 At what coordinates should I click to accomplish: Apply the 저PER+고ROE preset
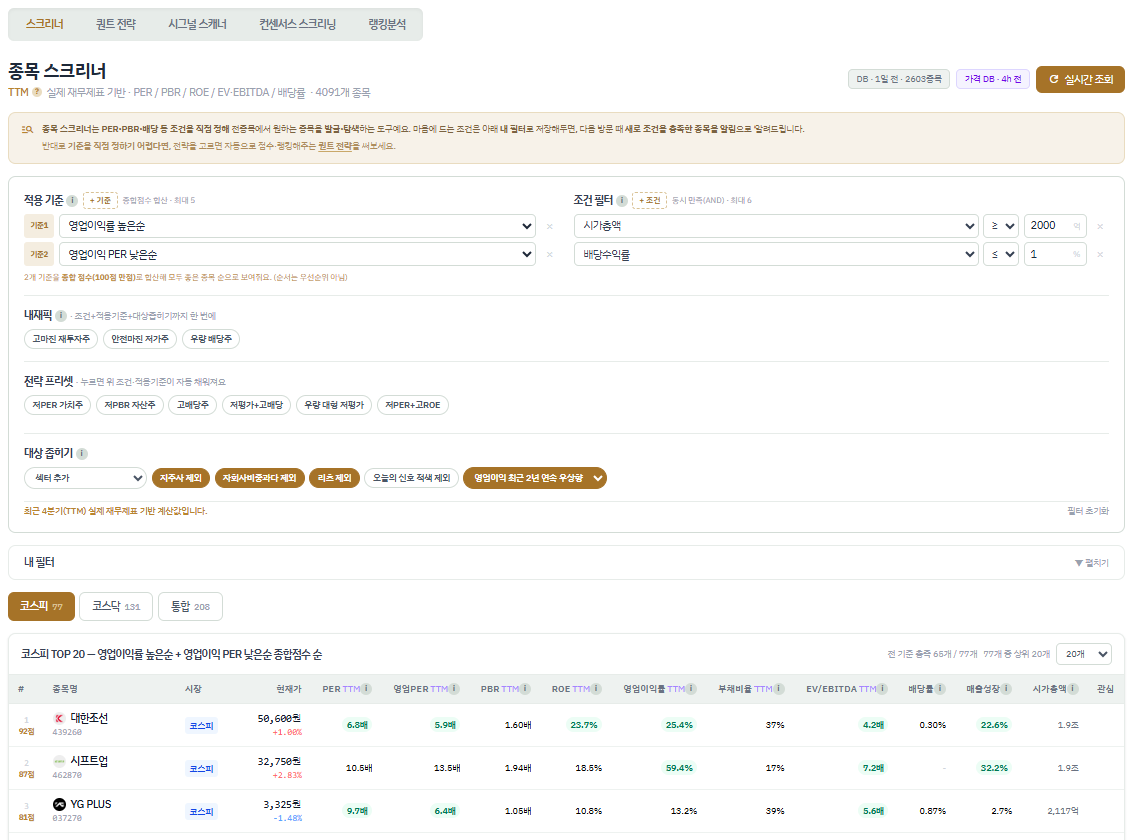pos(412,405)
